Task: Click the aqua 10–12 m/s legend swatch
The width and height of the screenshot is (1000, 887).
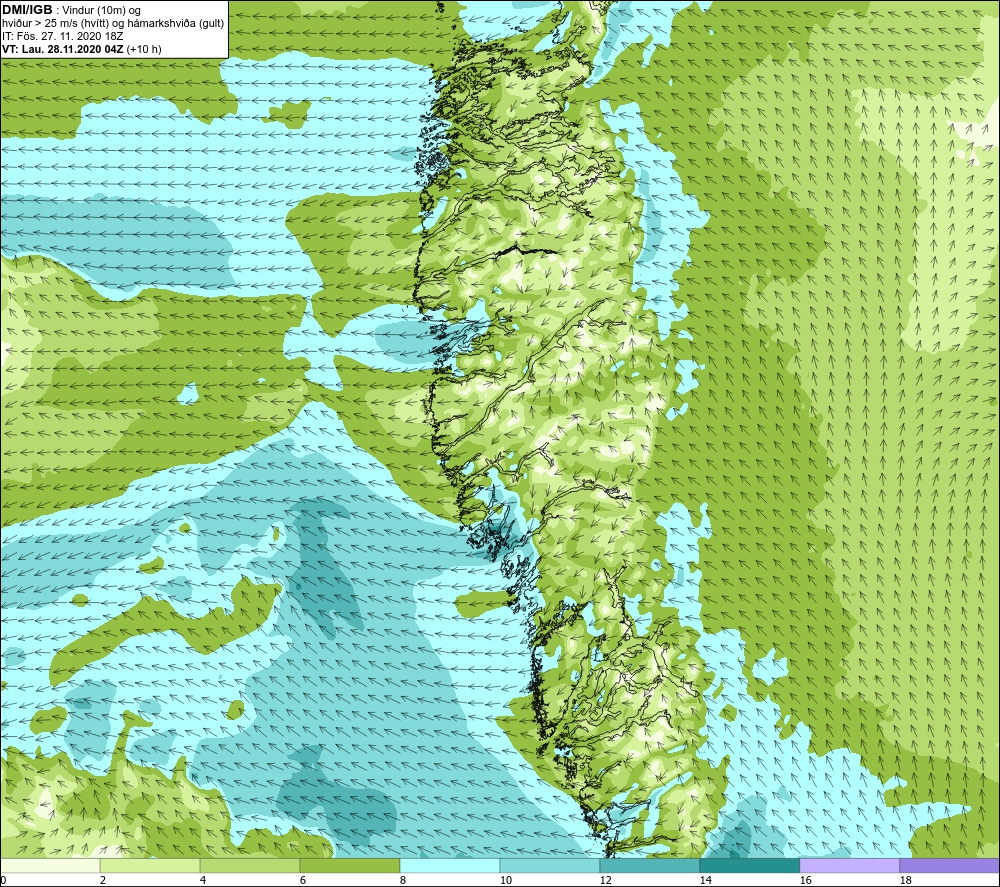Action: point(550,865)
